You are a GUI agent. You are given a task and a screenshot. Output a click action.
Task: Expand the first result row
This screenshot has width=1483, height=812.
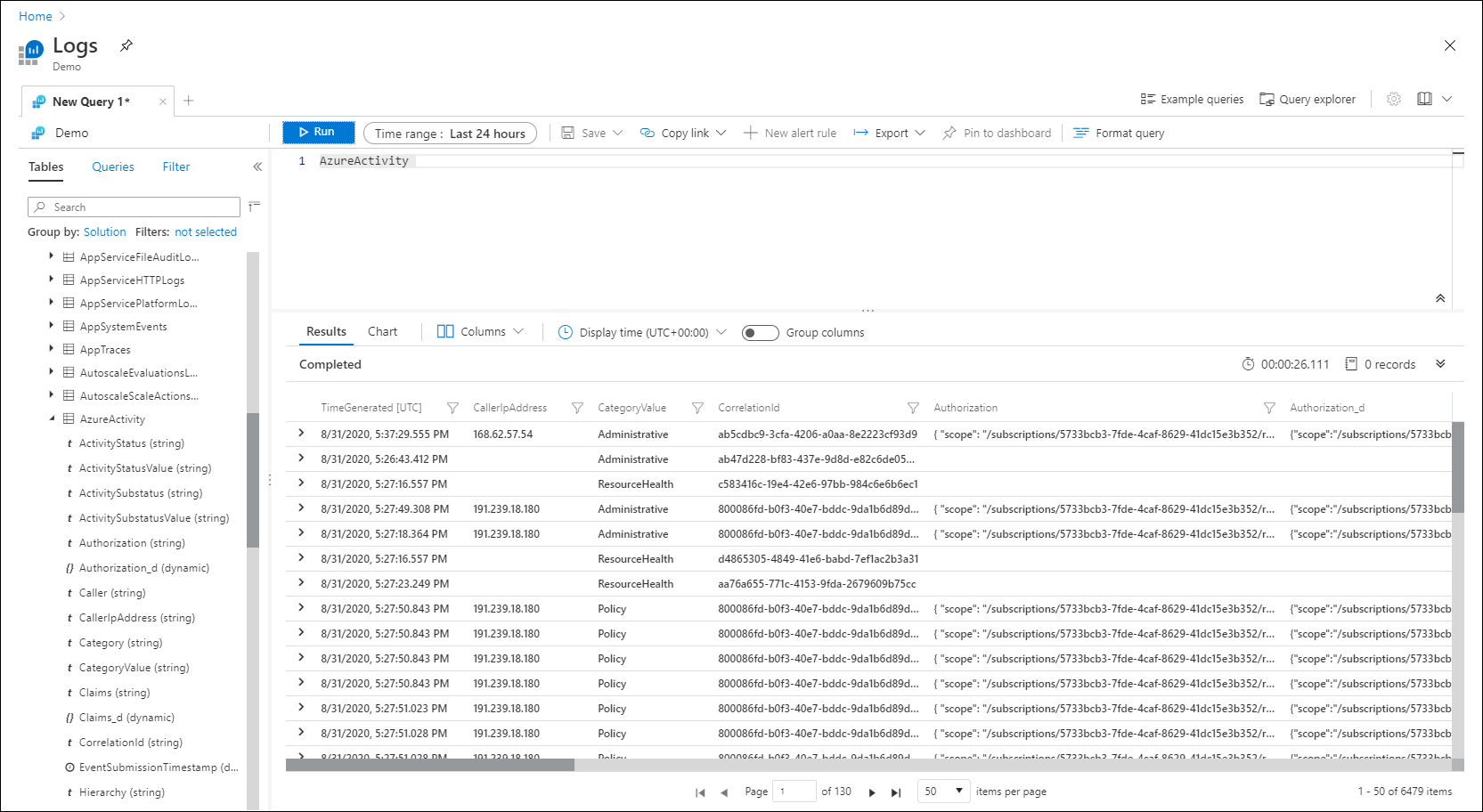(301, 434)
